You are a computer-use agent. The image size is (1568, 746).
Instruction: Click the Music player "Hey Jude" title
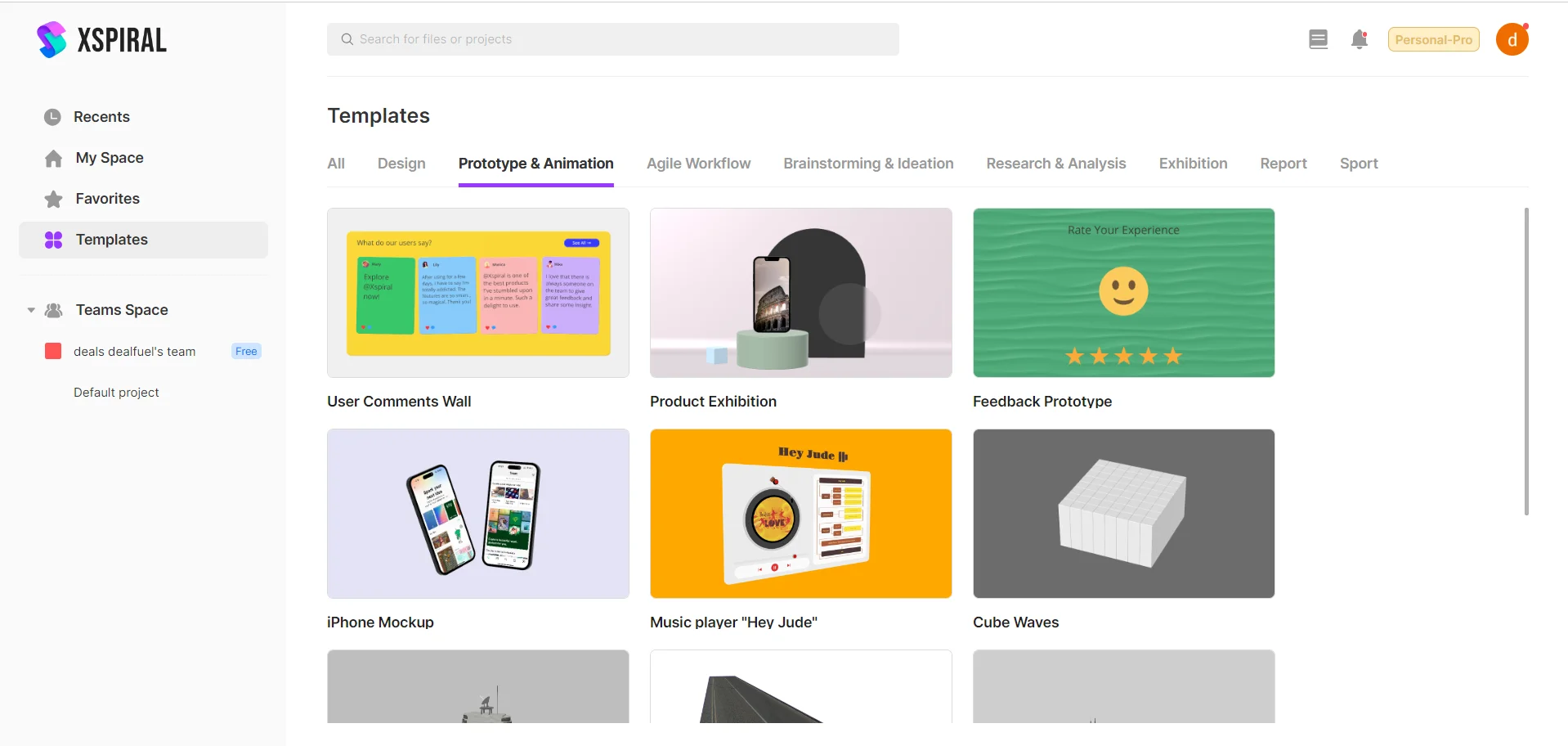click(x=733, y=622)
